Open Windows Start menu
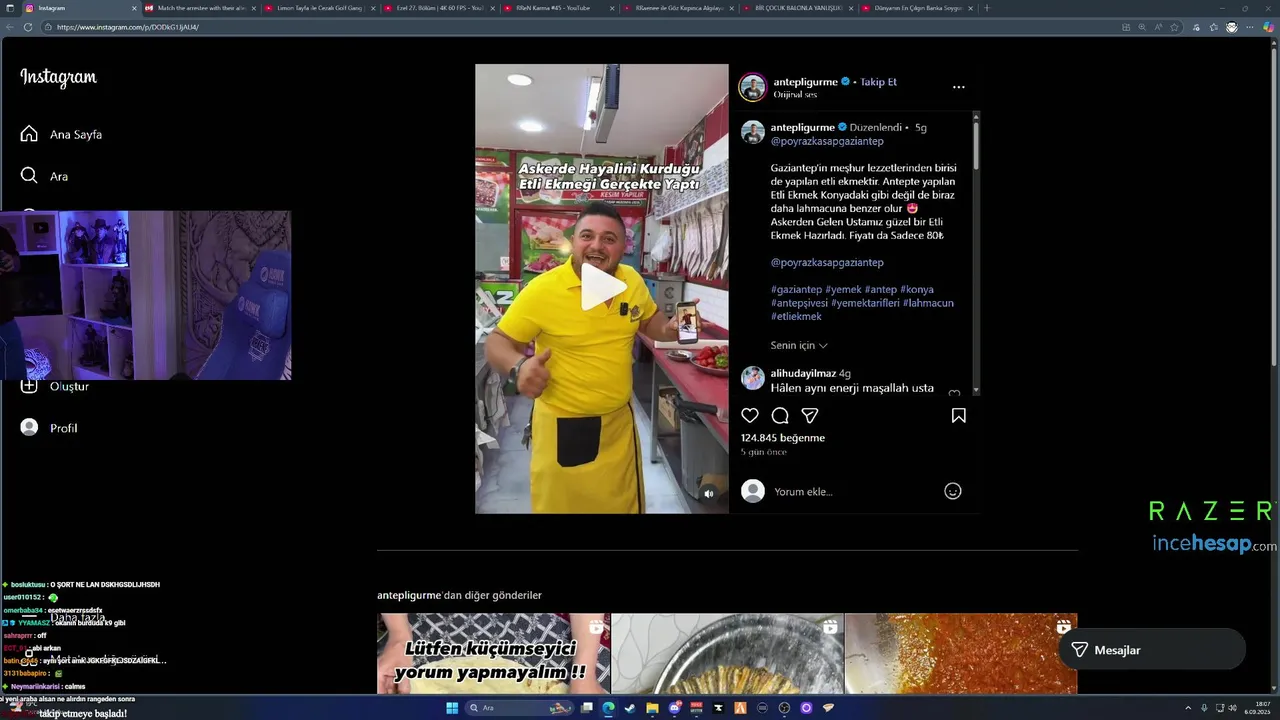This screenshot has width=1280, height=720. click(x=452, y=708)
